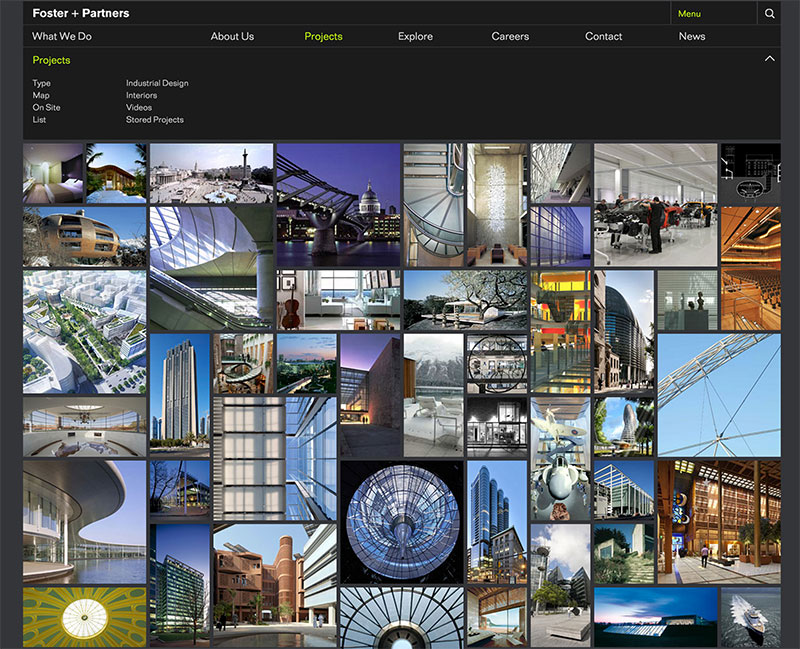View On Site projects
This screenshot has width=800, height=649.
[x=46, y=108]
